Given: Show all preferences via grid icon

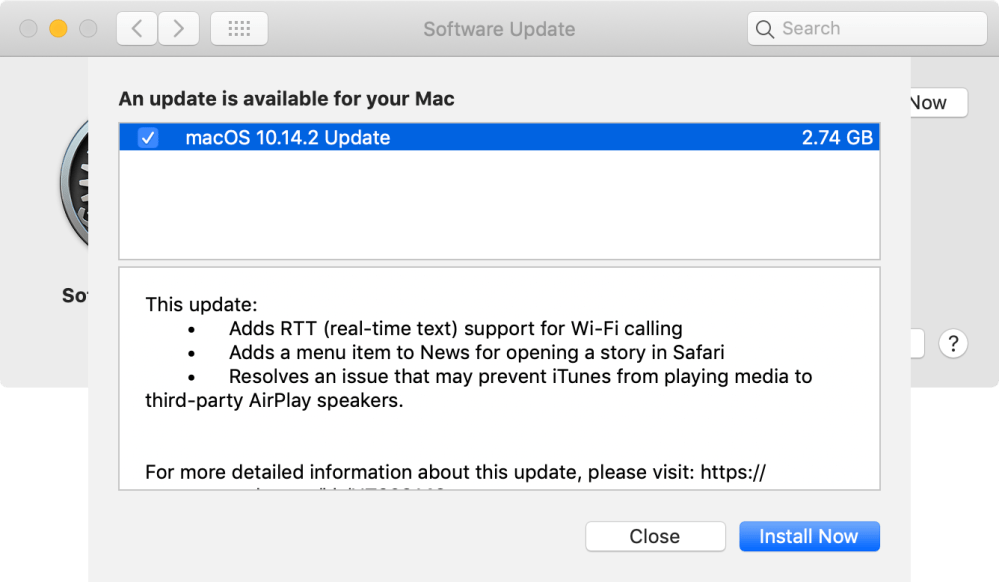Looking at the screenshot, I should [x=239, y=29].
